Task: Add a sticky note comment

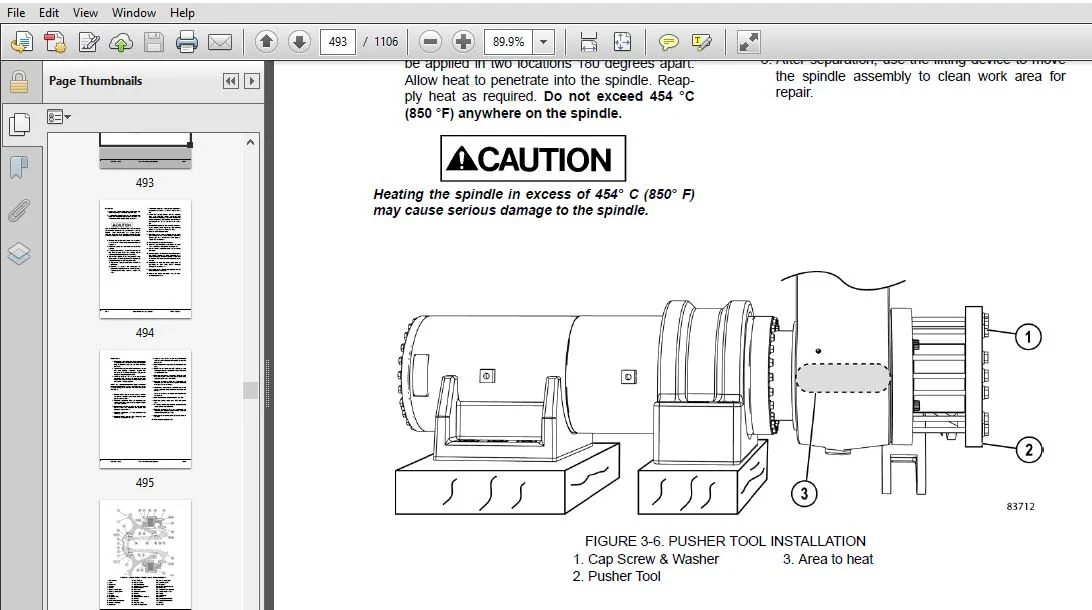Action: [x=669, y=42]
